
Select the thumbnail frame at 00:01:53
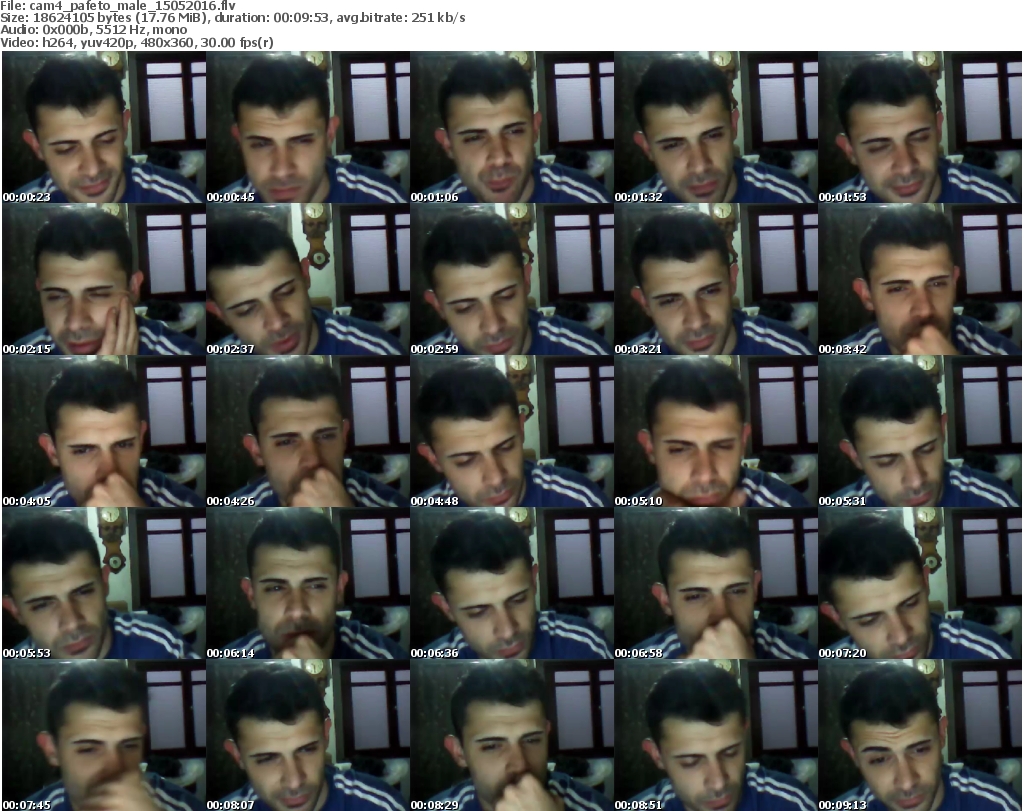[x=920, y=127]
